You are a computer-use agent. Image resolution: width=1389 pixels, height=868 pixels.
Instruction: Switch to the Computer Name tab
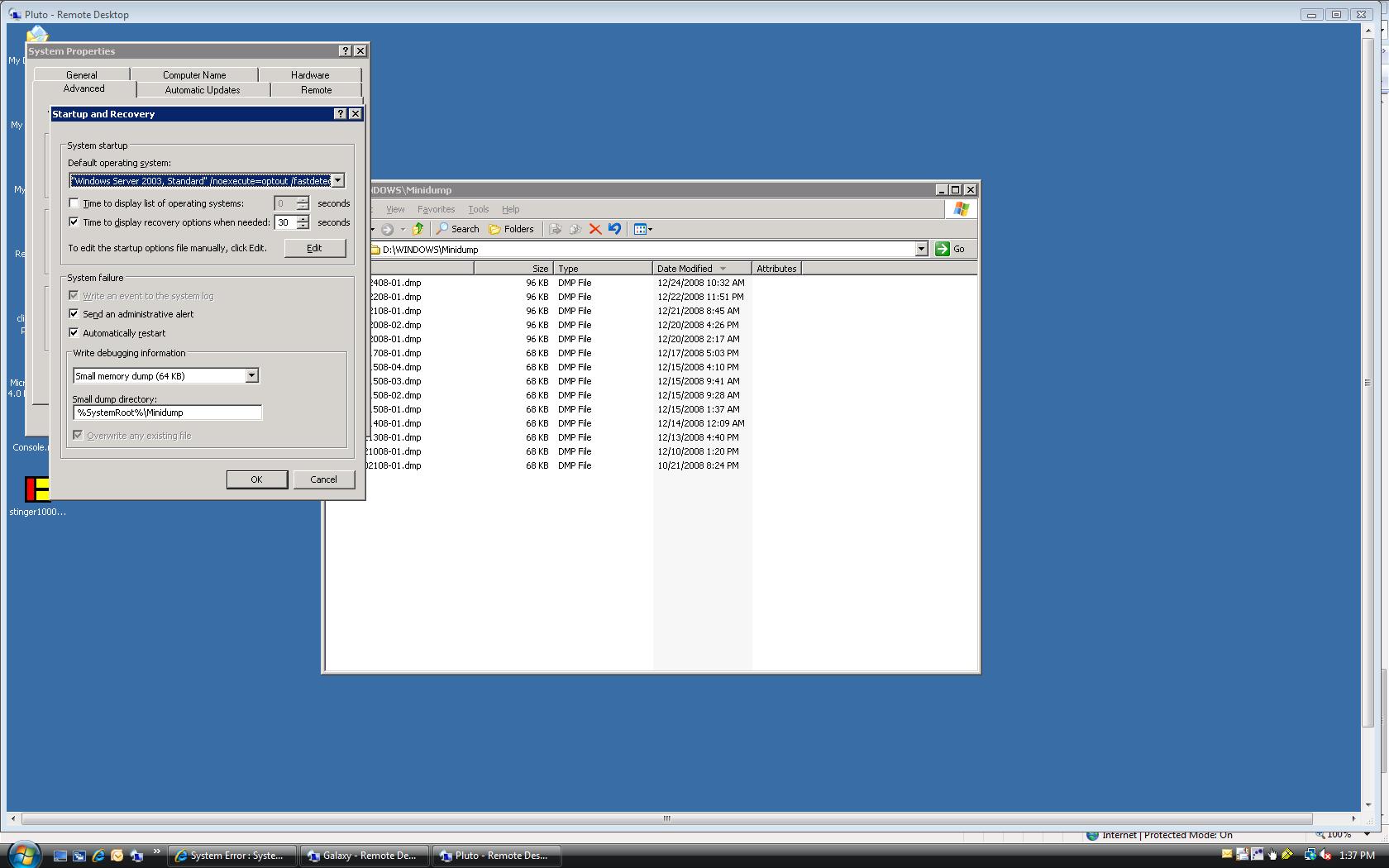click(194, 74)
